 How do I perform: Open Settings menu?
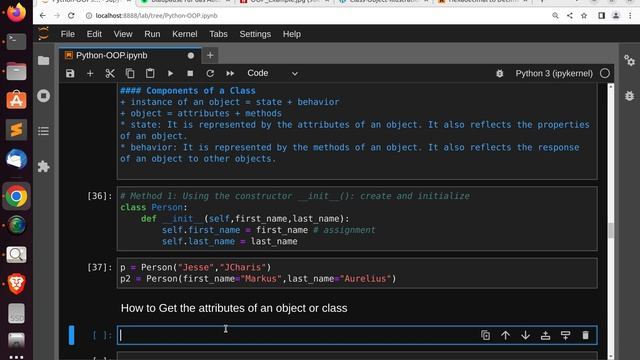(255, 34)
